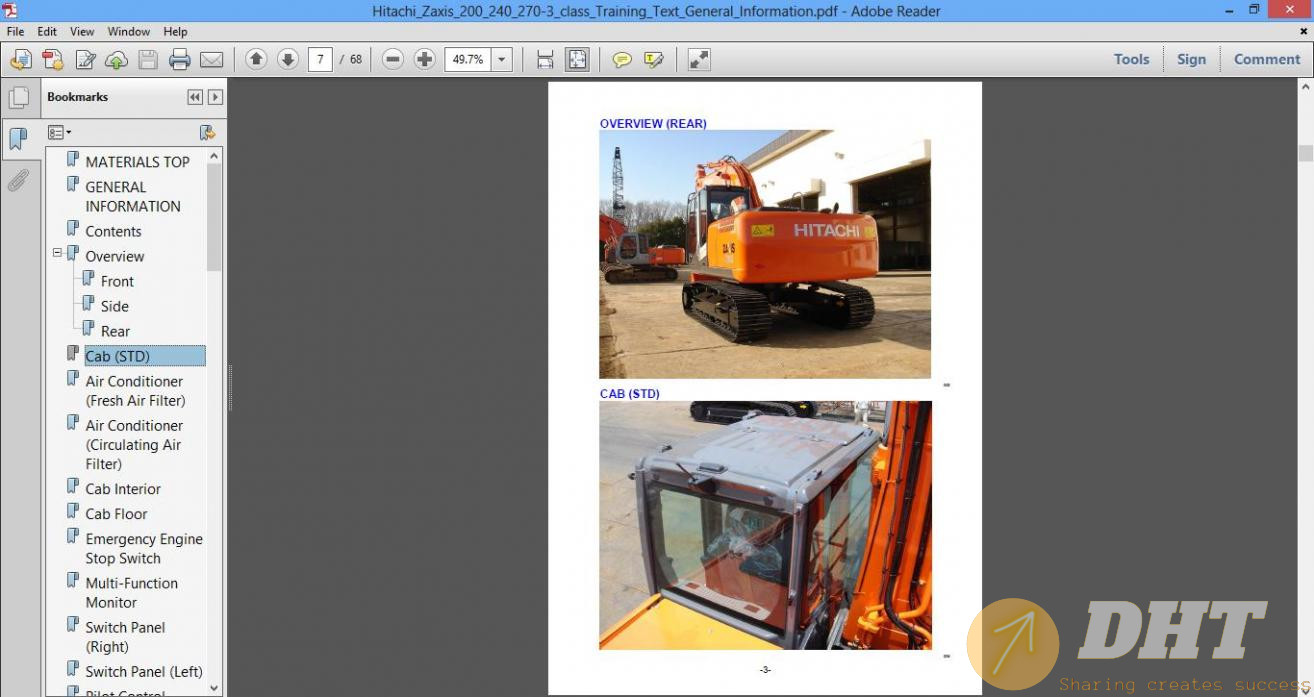This screenshot has width=1314, height=697.
Task: Open Air Conditioner (Fresh Air Filter) bookmark
Action: point(135,391)
